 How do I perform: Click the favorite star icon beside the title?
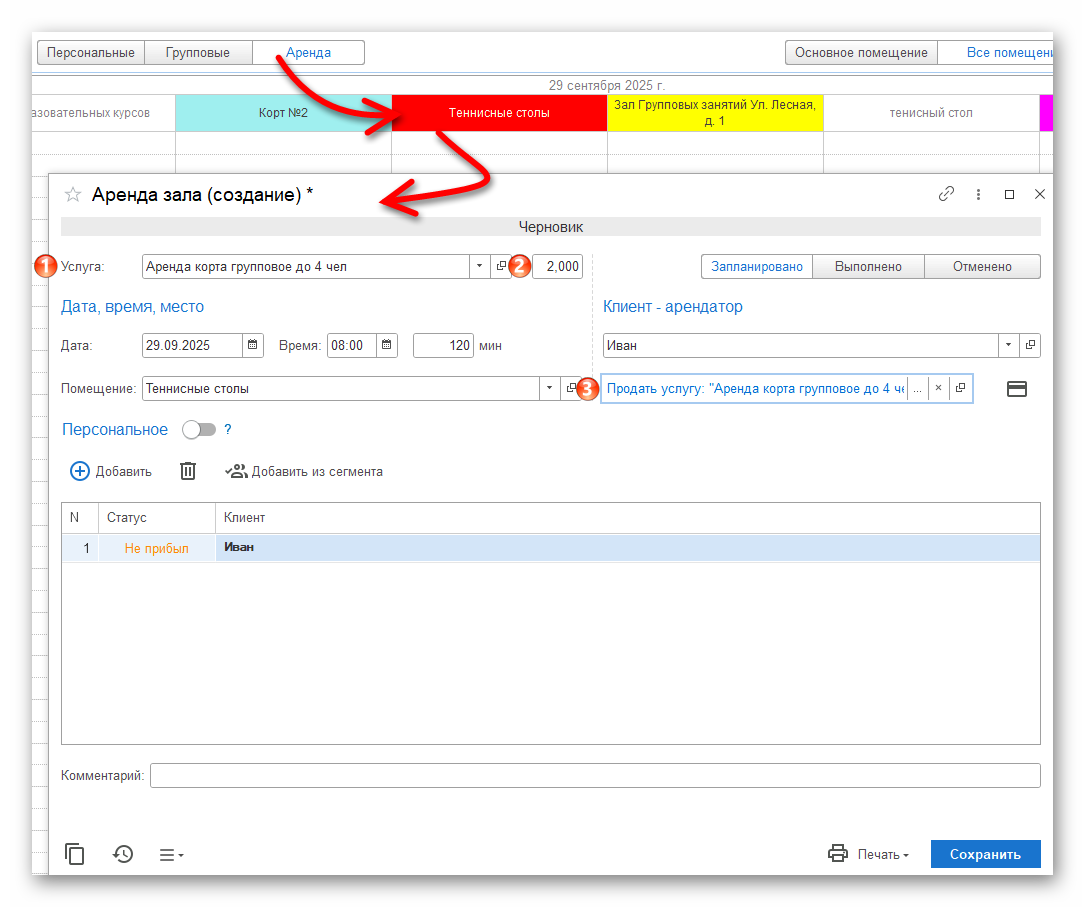pos(73,195)
